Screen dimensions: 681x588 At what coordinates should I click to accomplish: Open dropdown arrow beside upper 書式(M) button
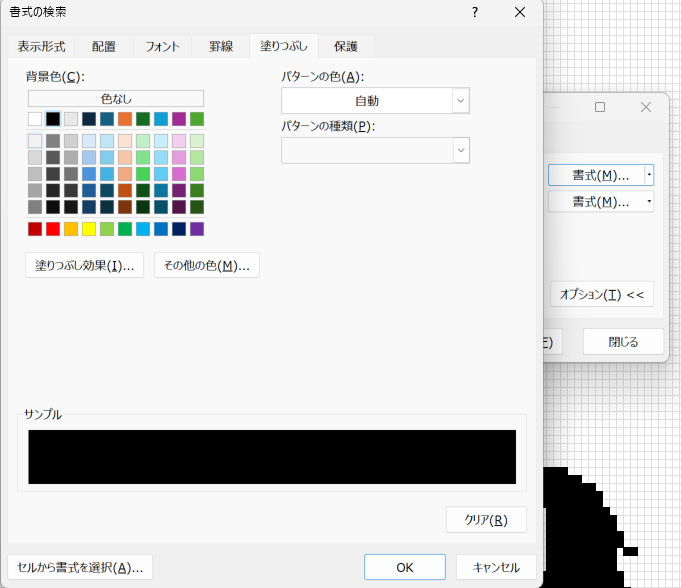point(649,175)
